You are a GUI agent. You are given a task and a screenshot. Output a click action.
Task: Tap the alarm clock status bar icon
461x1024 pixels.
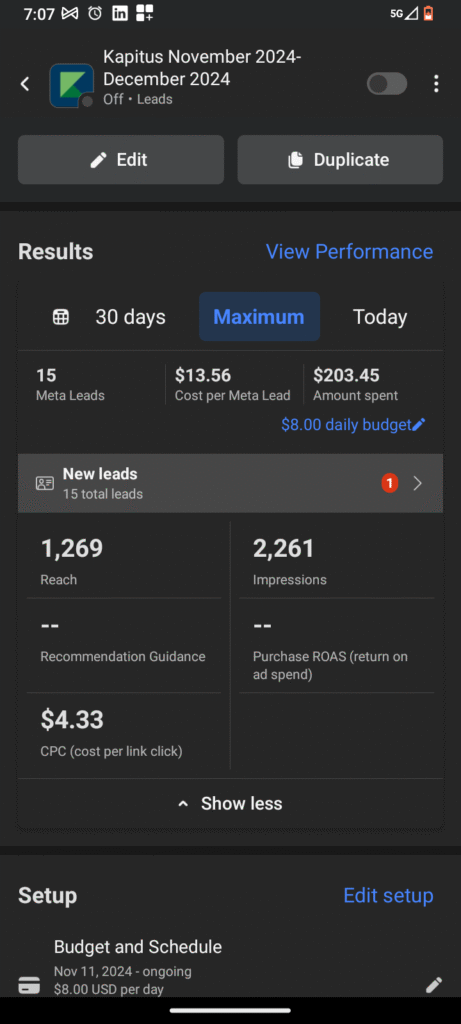pos(95,13)
